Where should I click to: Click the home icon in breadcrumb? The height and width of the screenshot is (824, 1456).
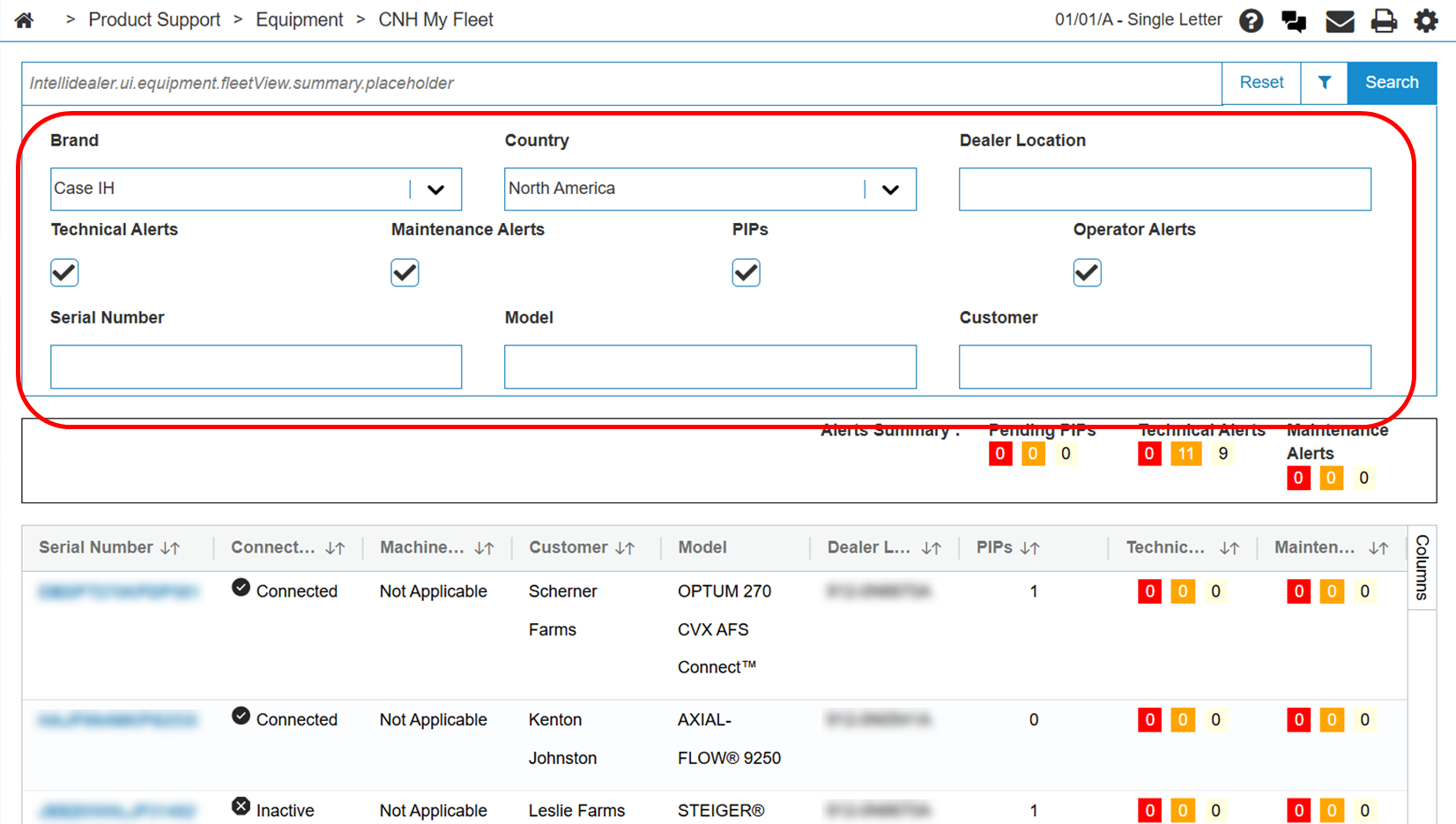coord(24,20)
